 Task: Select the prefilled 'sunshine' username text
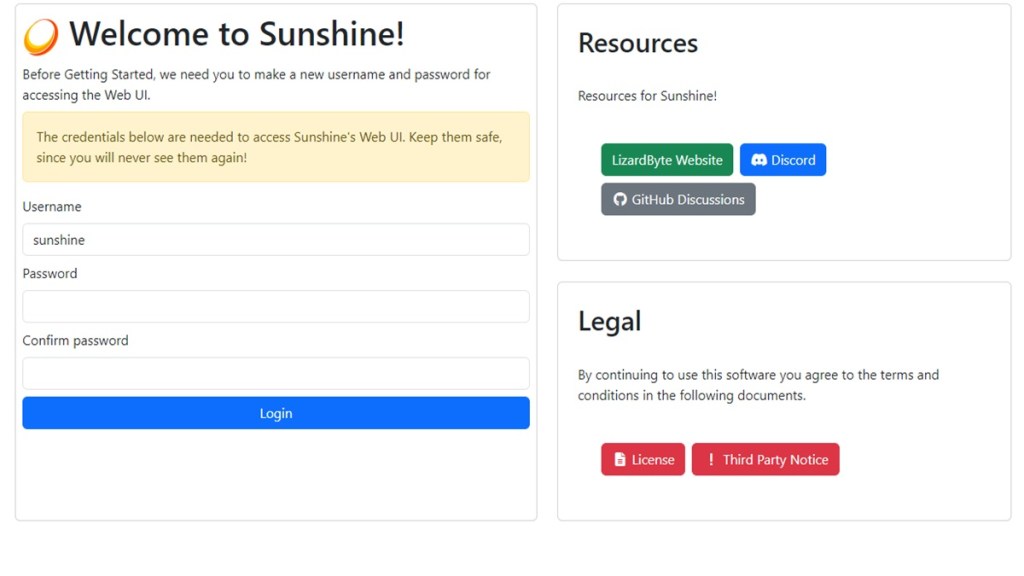pos(58,239)
